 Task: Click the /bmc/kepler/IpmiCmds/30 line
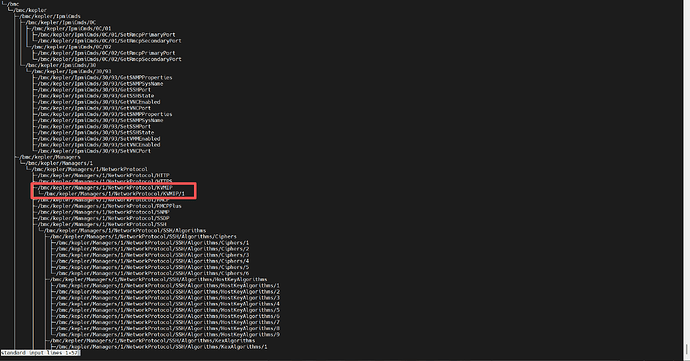(x=61, y=66)
